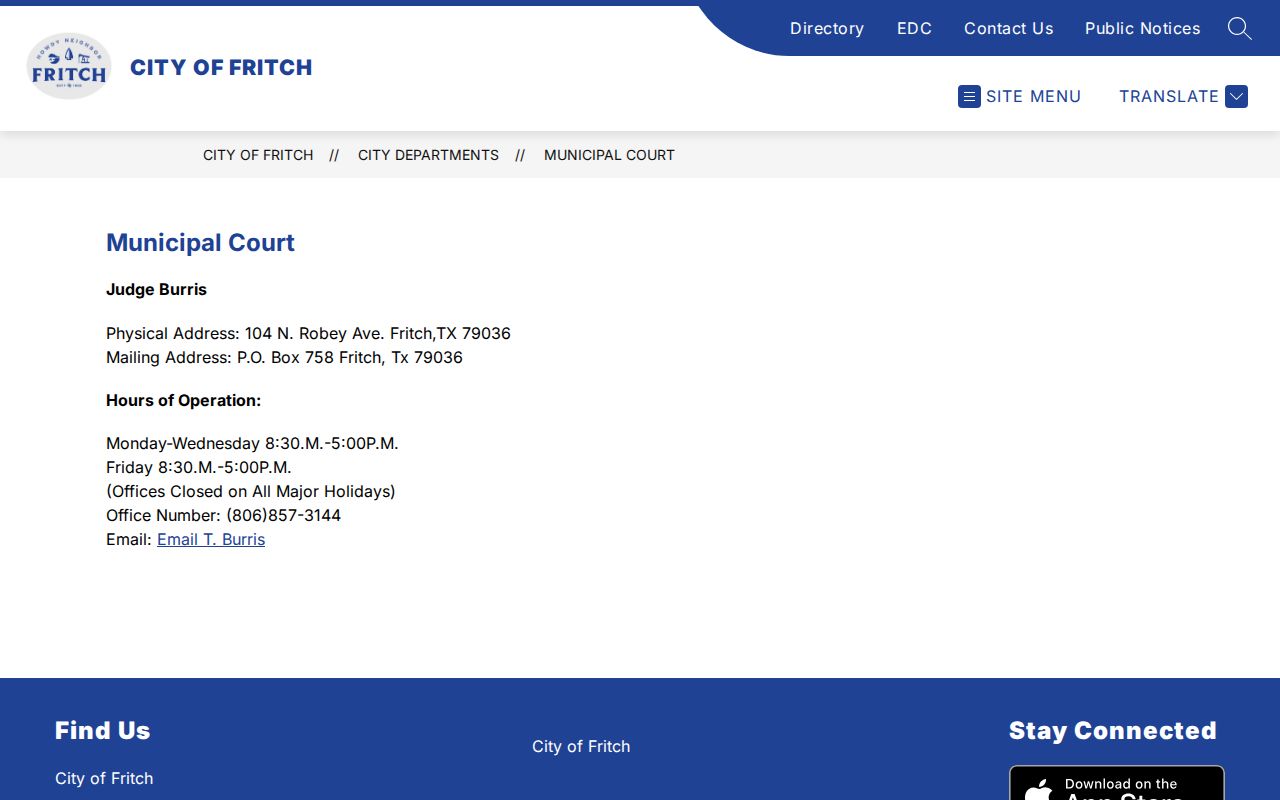Click the Friday hours line

[199, 467]
